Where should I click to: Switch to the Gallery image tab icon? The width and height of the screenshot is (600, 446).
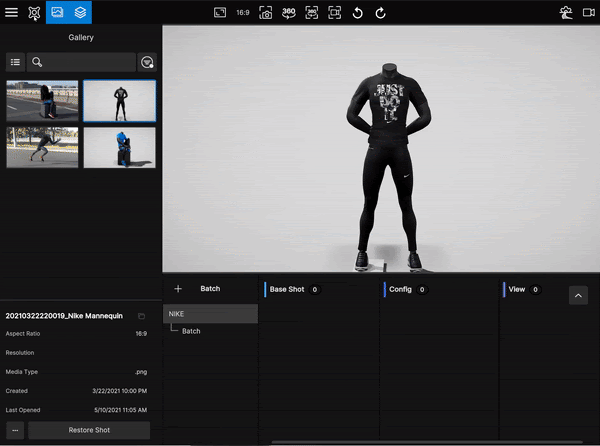pyautogui.click(x=57, y=12)
